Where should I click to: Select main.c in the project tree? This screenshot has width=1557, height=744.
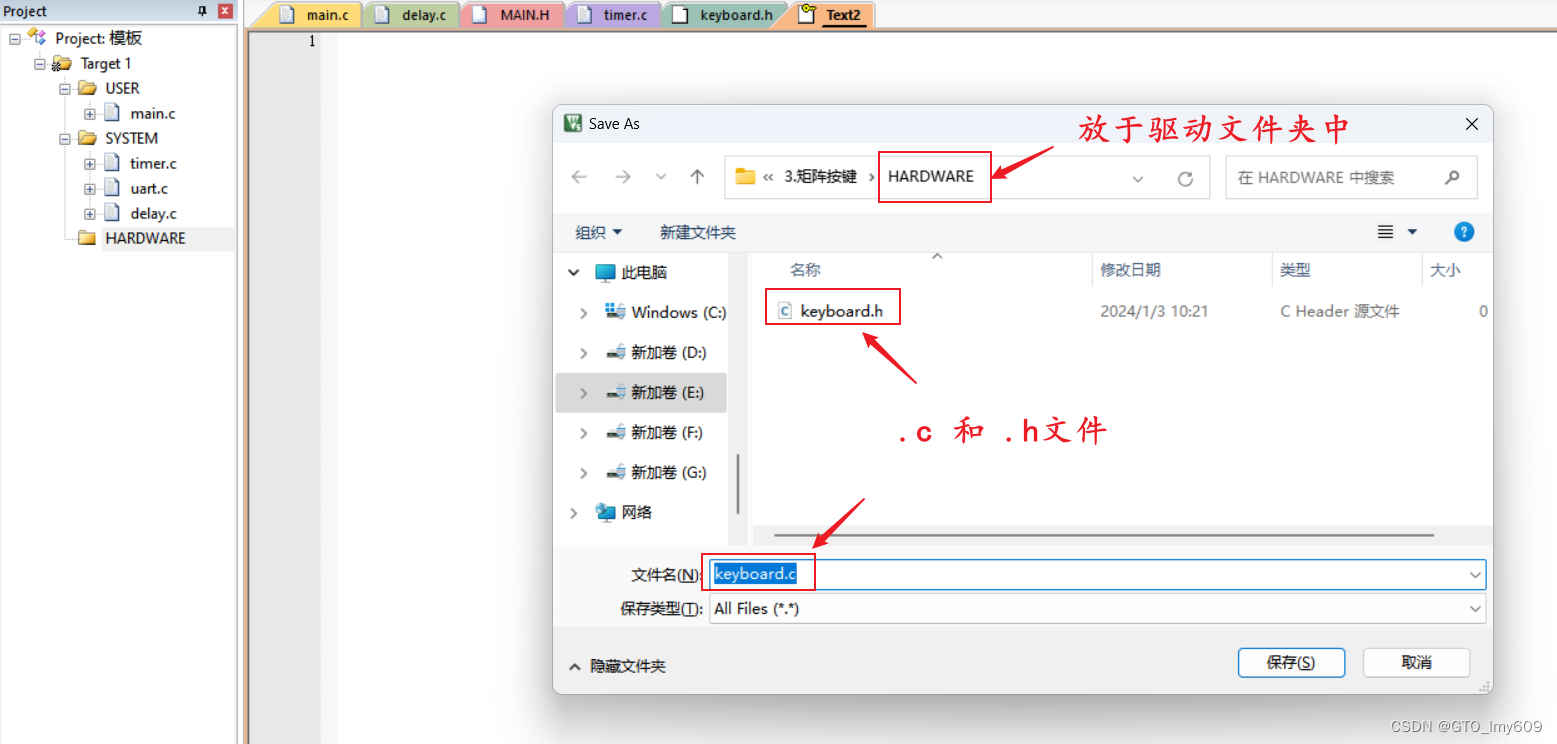pyautogui.click(x=152, y=113)
